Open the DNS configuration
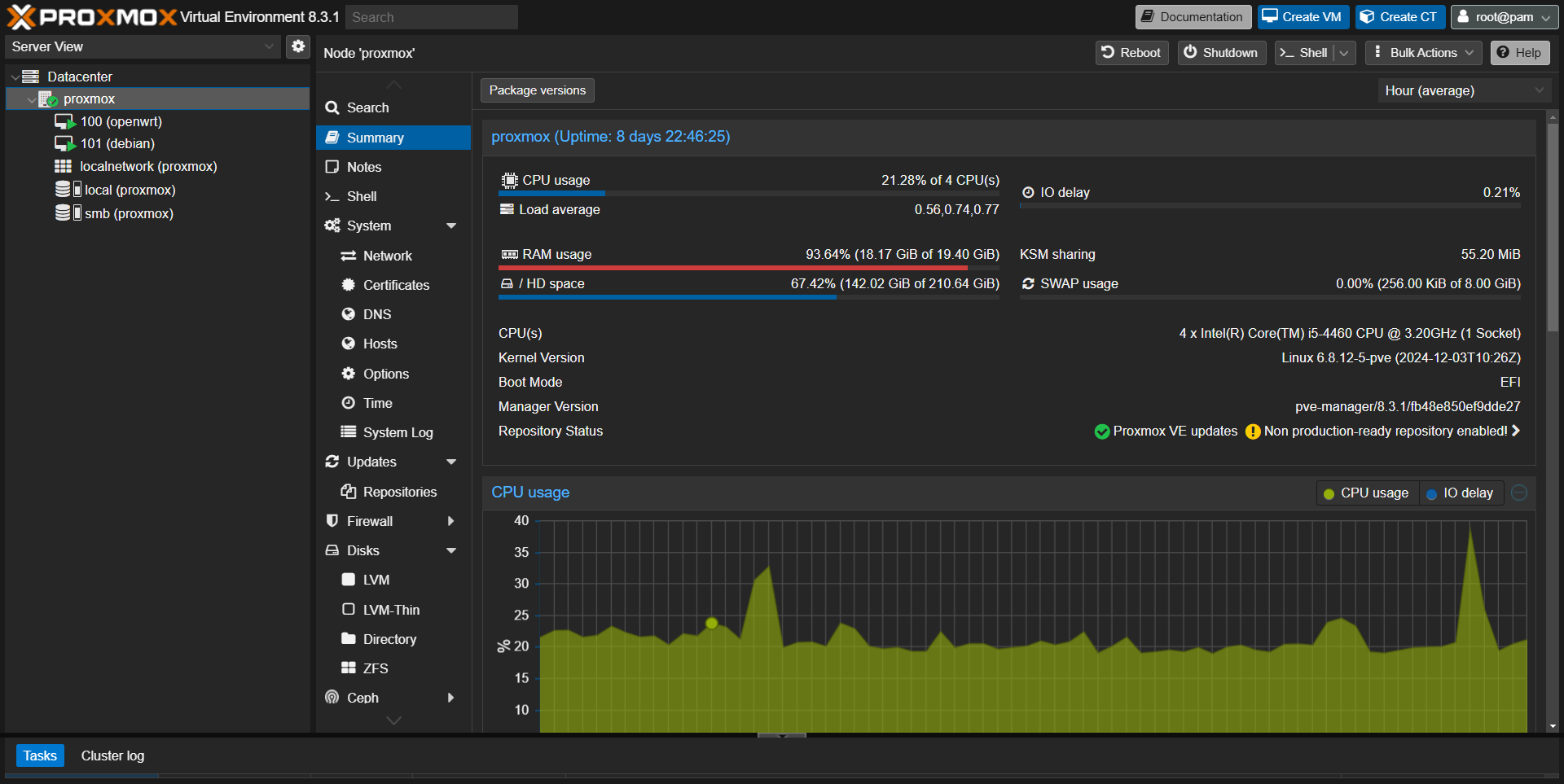Viewport: 1564px width, 784px height. tap(376, 313)
